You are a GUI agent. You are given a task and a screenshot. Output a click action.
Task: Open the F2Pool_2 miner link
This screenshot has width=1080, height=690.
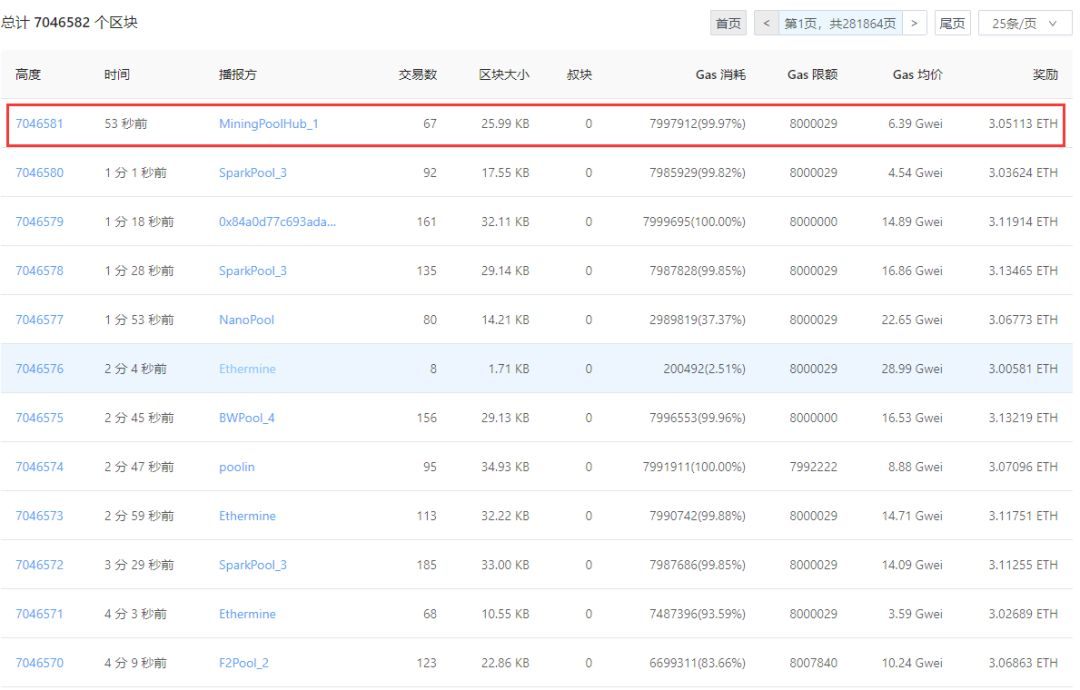244,663
